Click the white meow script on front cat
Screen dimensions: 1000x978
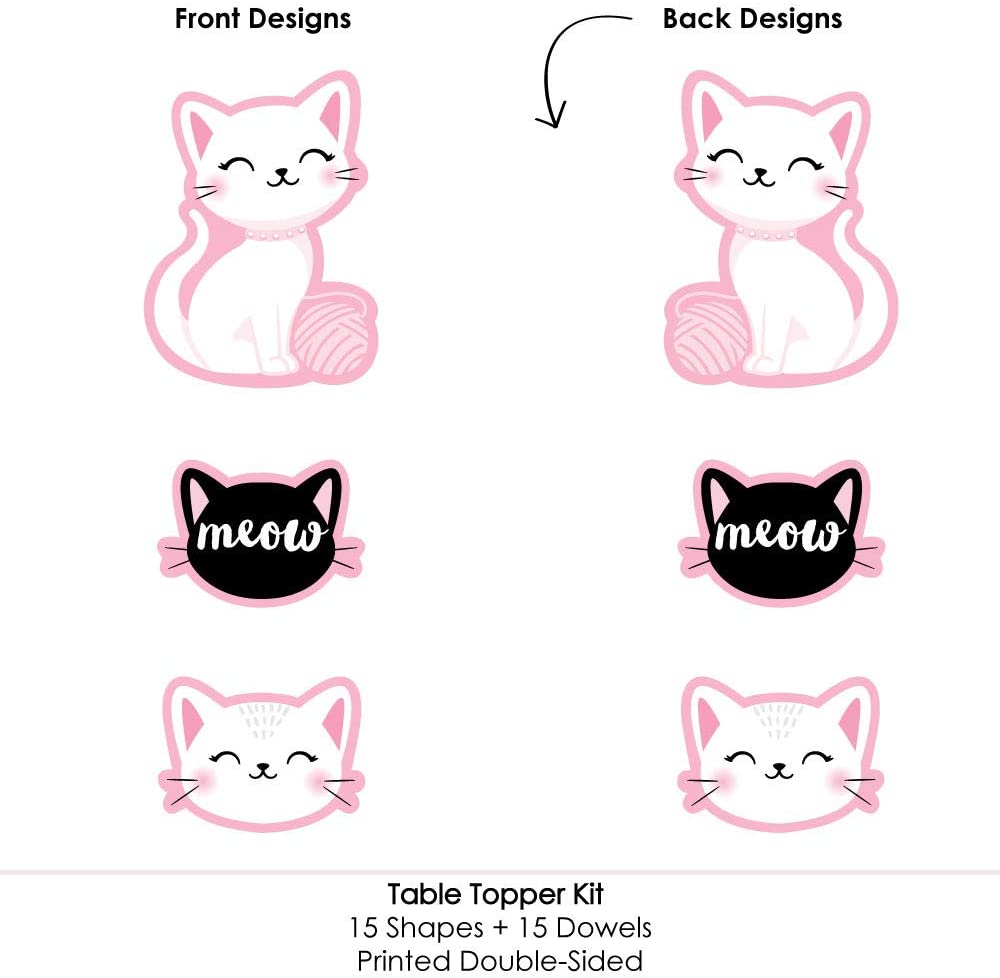pos(260,534)
